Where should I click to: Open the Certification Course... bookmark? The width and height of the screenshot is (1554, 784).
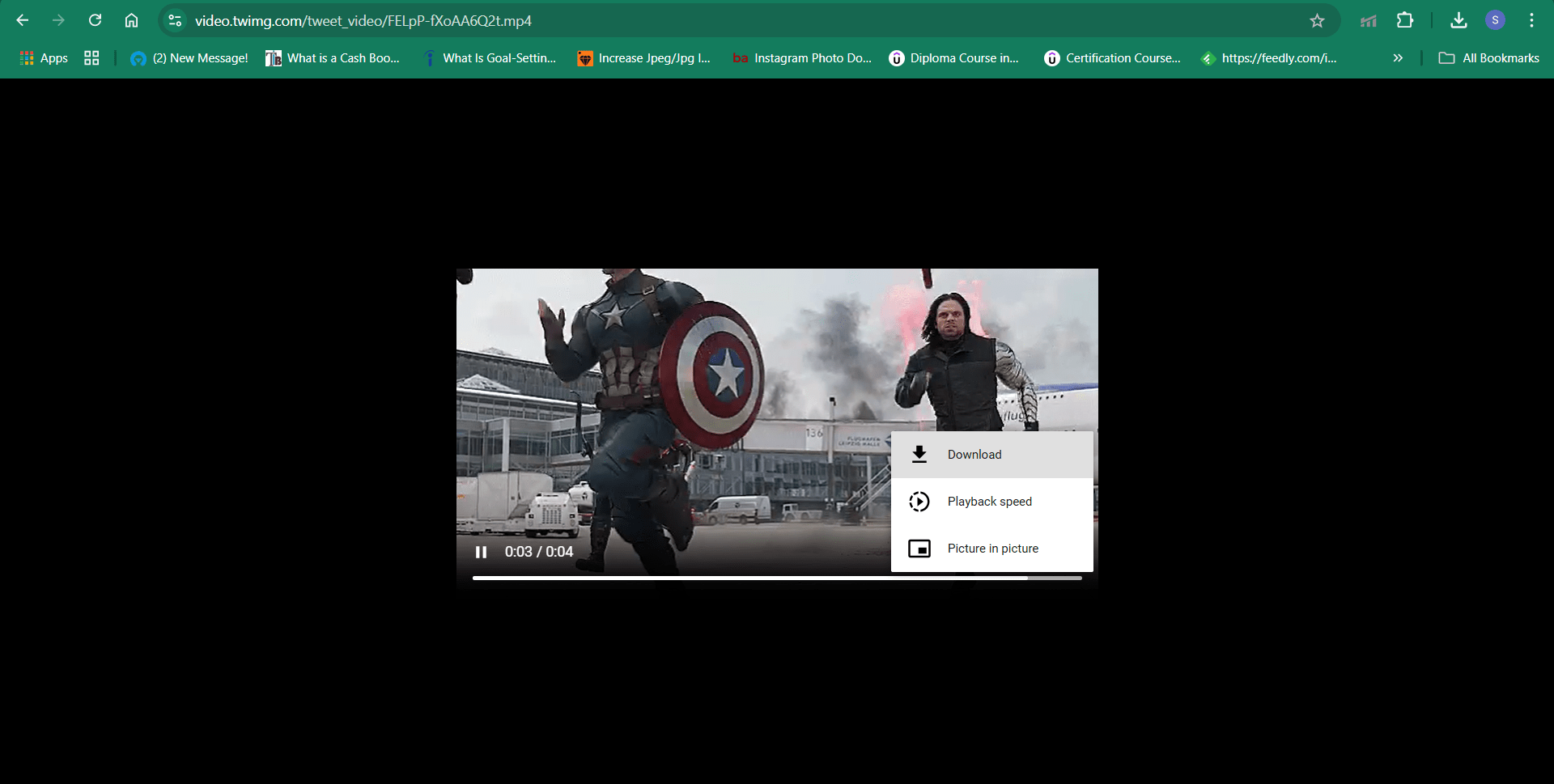point(1113,58)
